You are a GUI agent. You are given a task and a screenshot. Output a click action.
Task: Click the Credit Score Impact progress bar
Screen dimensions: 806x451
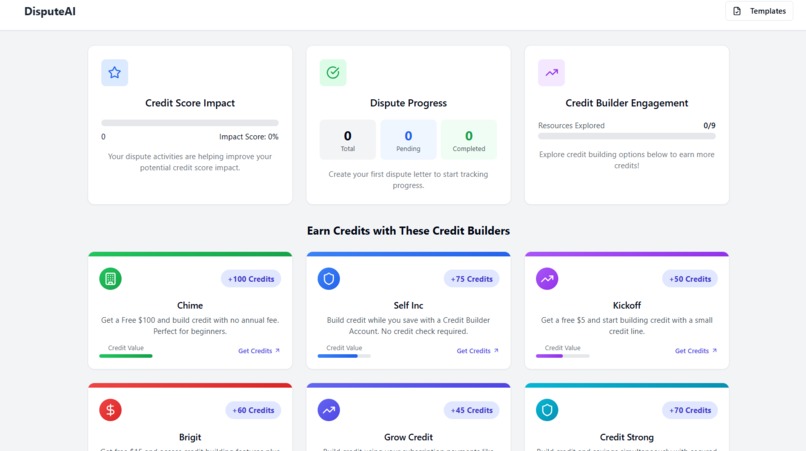click(x=190, y=123)
